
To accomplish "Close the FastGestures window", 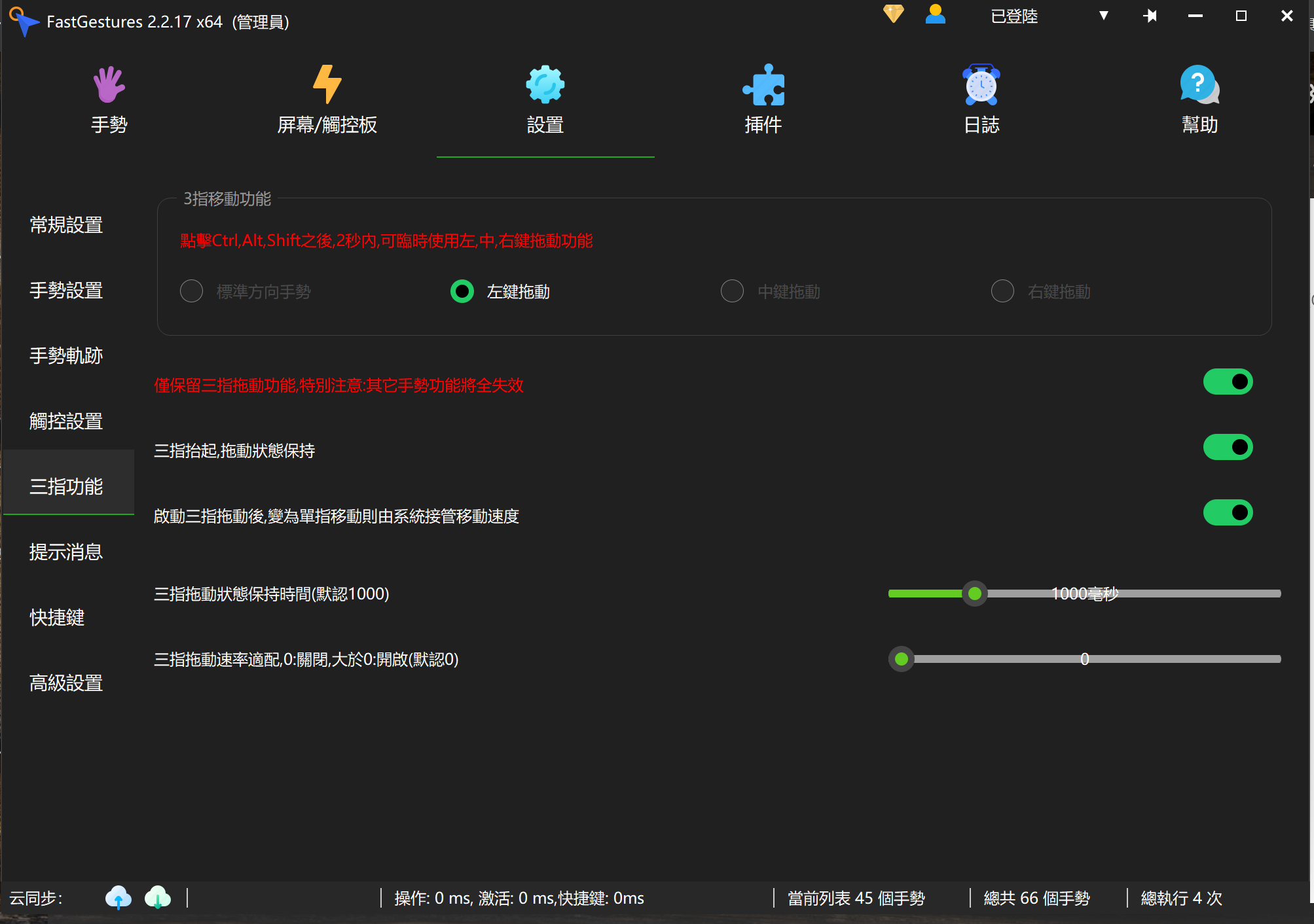I will point(1287,16).
